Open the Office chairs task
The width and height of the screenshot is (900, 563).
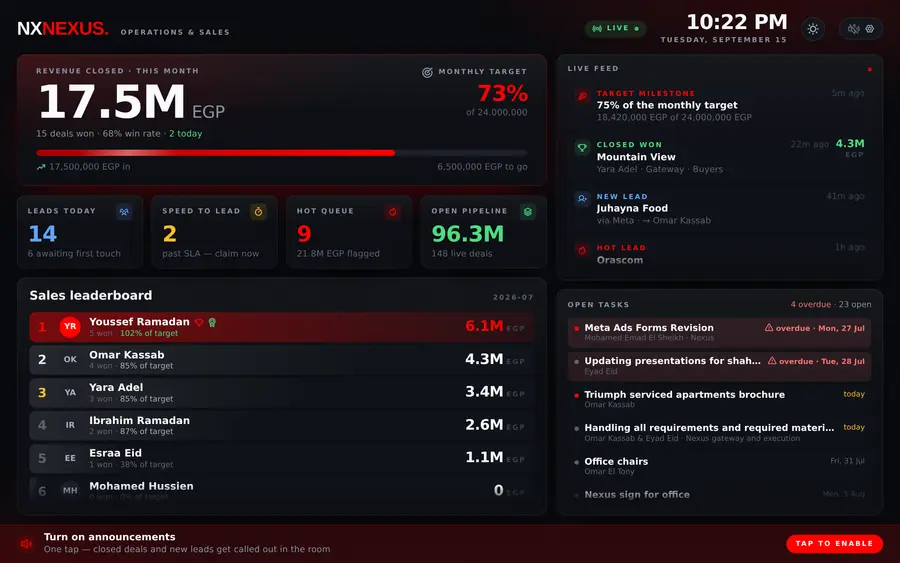[719, 465]
